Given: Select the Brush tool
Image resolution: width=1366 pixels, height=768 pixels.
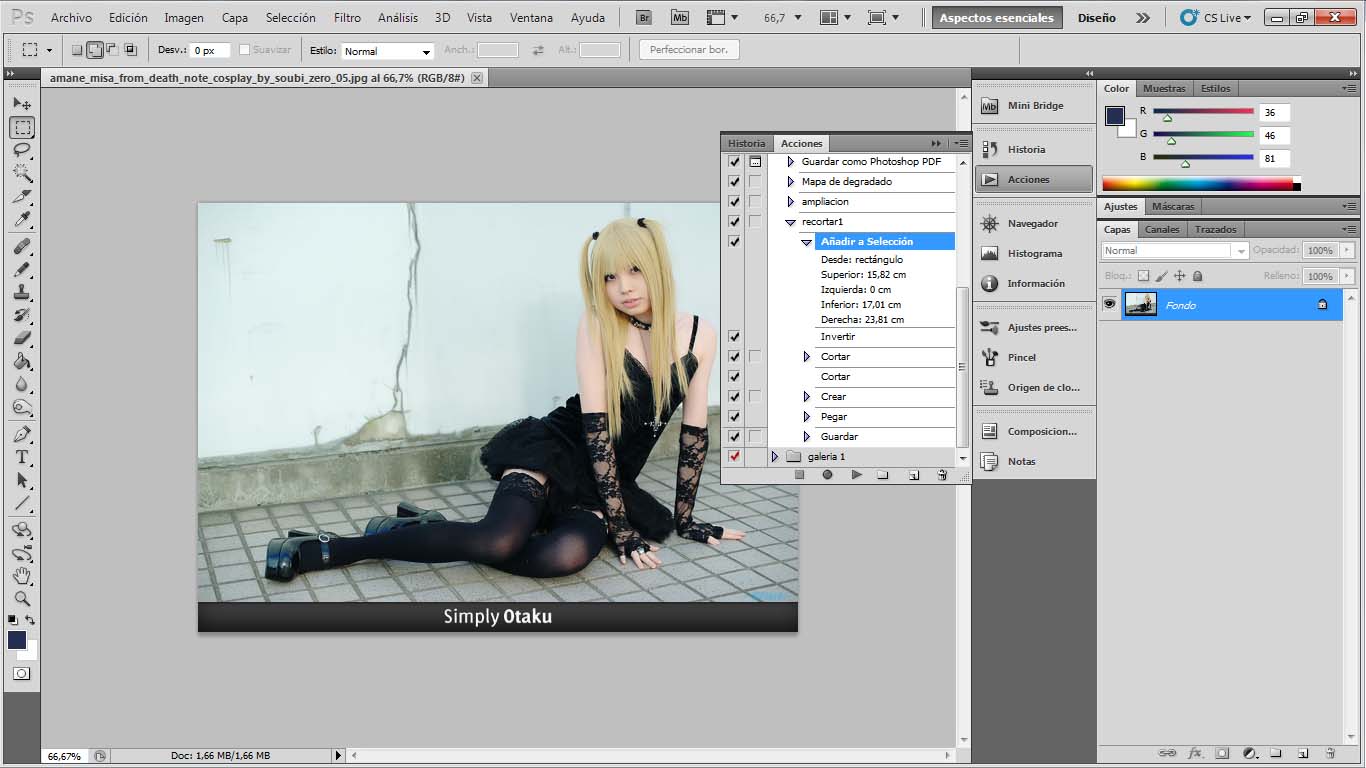Looking at the screenshot, I should tap(22, 269).
